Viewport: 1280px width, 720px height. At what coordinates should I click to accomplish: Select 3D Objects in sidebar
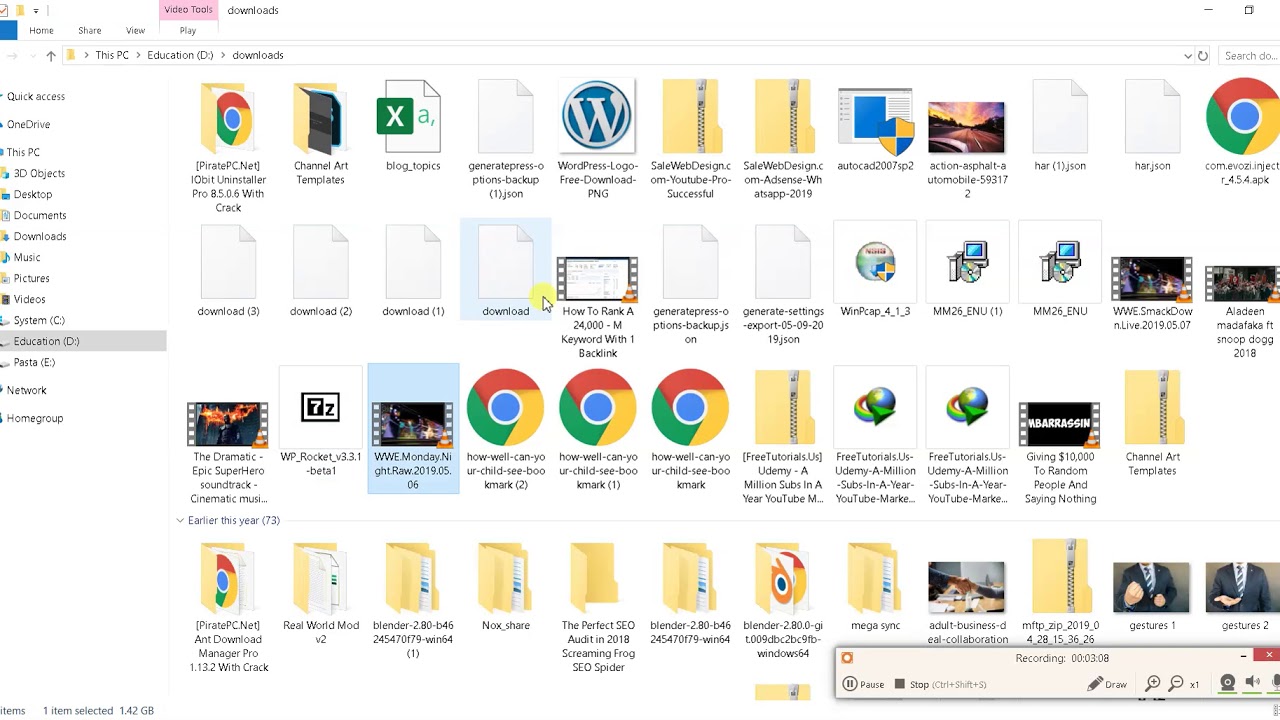[39, 174]
